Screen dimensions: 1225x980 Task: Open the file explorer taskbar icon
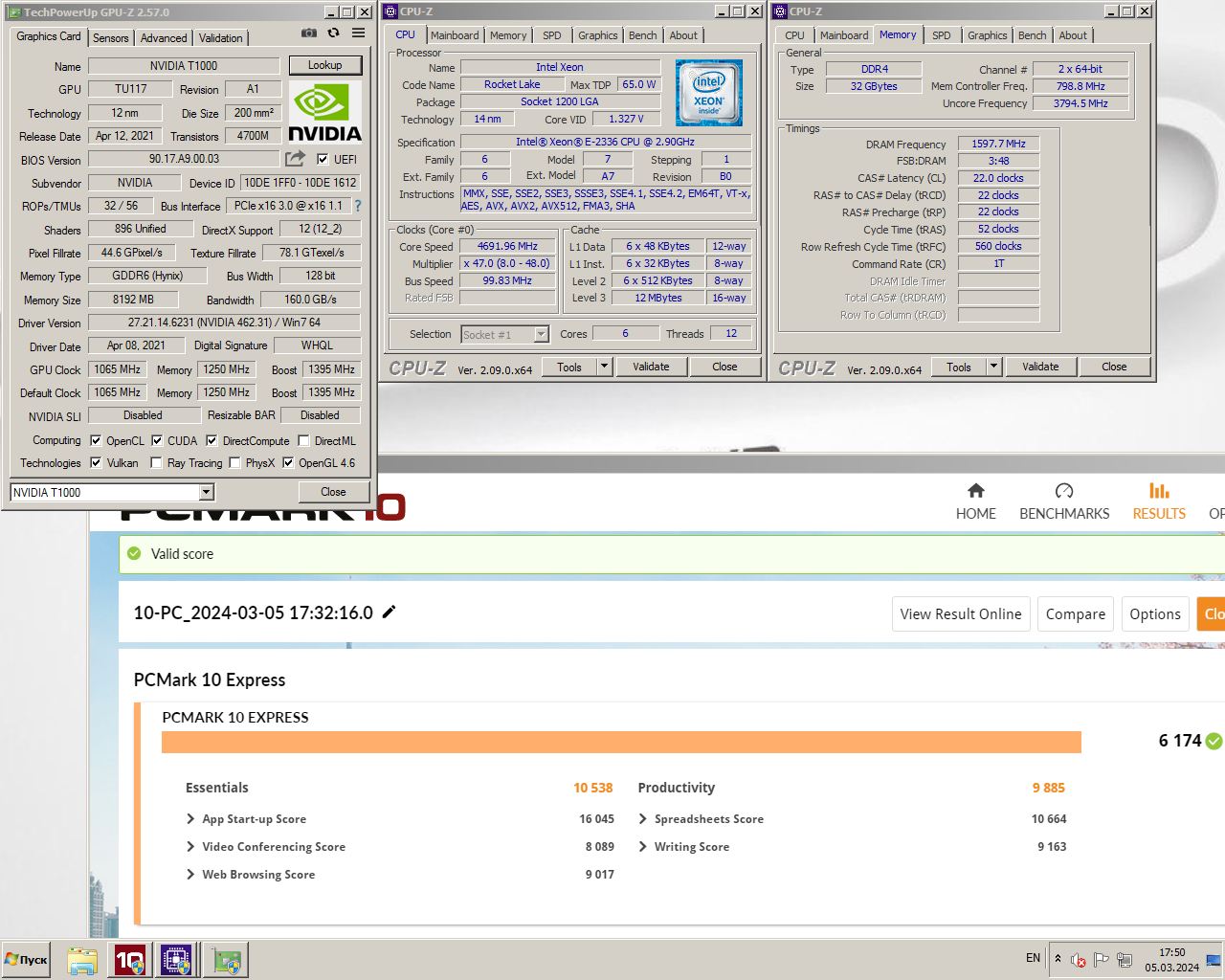[x=82, y=960]
